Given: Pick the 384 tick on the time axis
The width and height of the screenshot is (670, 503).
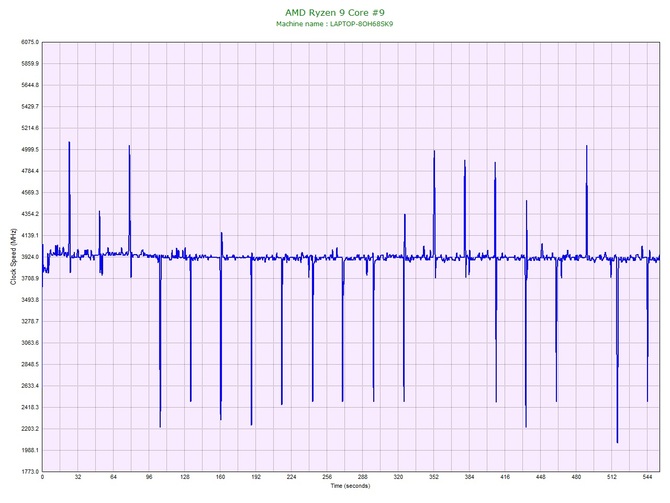Looking at the screenshot, I should pyautogui.click(x=469, y=477).
